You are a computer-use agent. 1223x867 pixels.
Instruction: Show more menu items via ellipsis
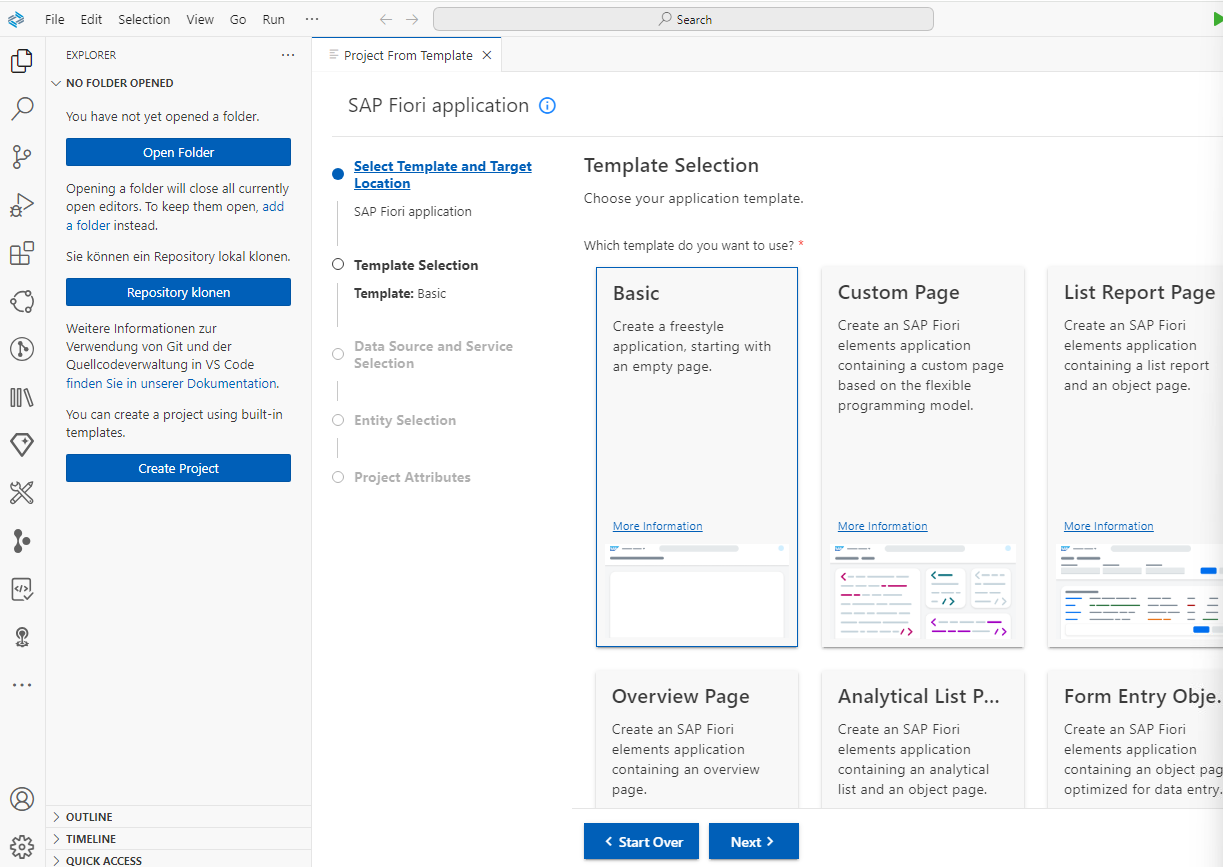[x=312, y=19]
